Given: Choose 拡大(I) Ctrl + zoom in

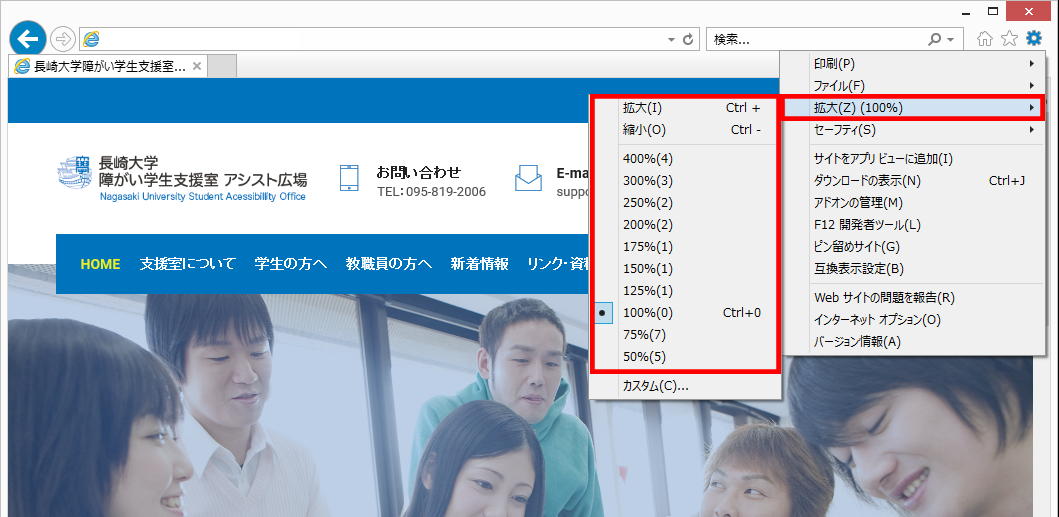Looking at the screenshot, I should 685,107.
